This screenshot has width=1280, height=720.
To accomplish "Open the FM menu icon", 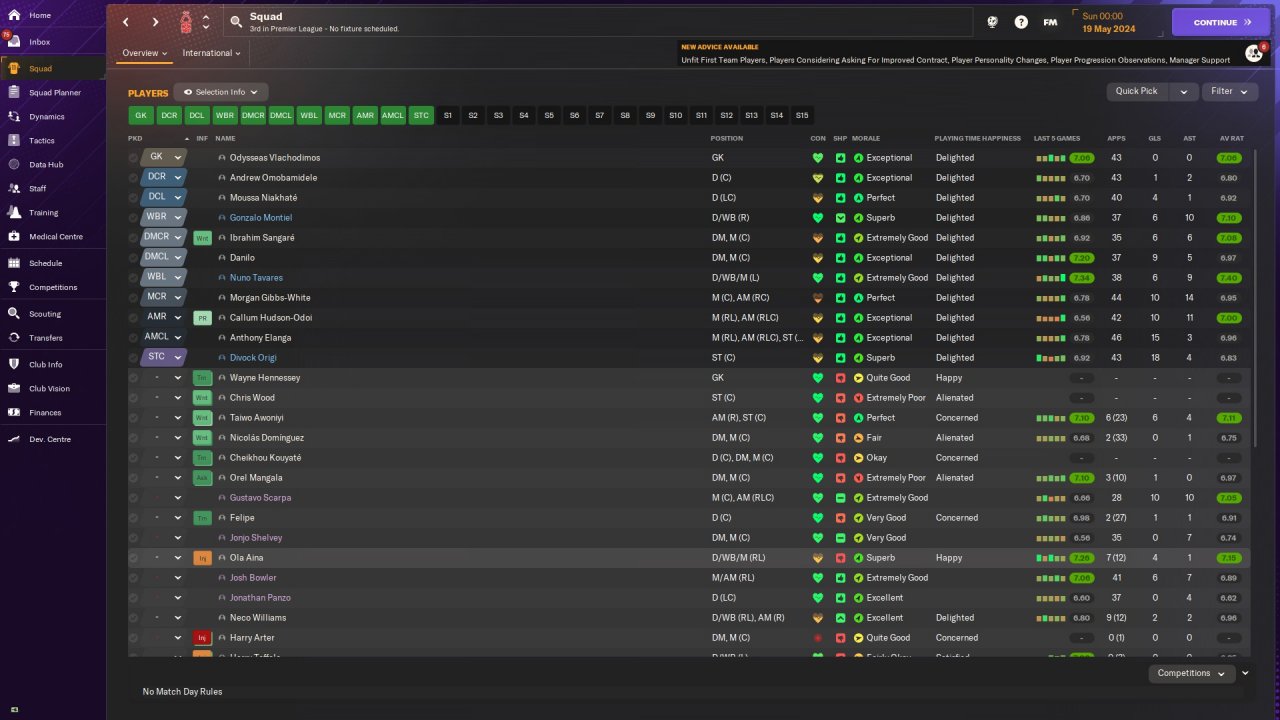I will [x=1050, y=22].
